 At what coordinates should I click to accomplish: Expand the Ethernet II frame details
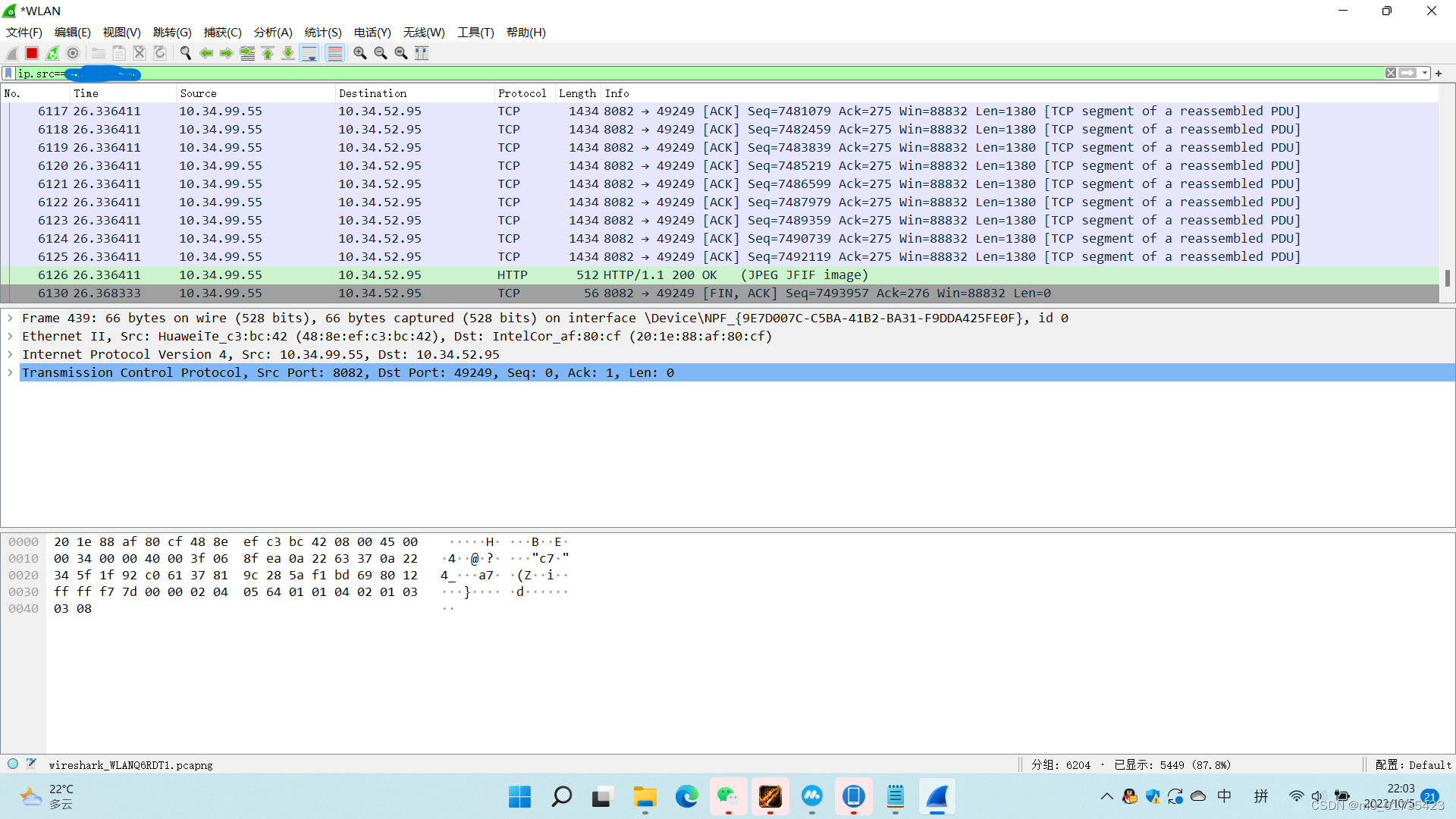coord(10,336)
